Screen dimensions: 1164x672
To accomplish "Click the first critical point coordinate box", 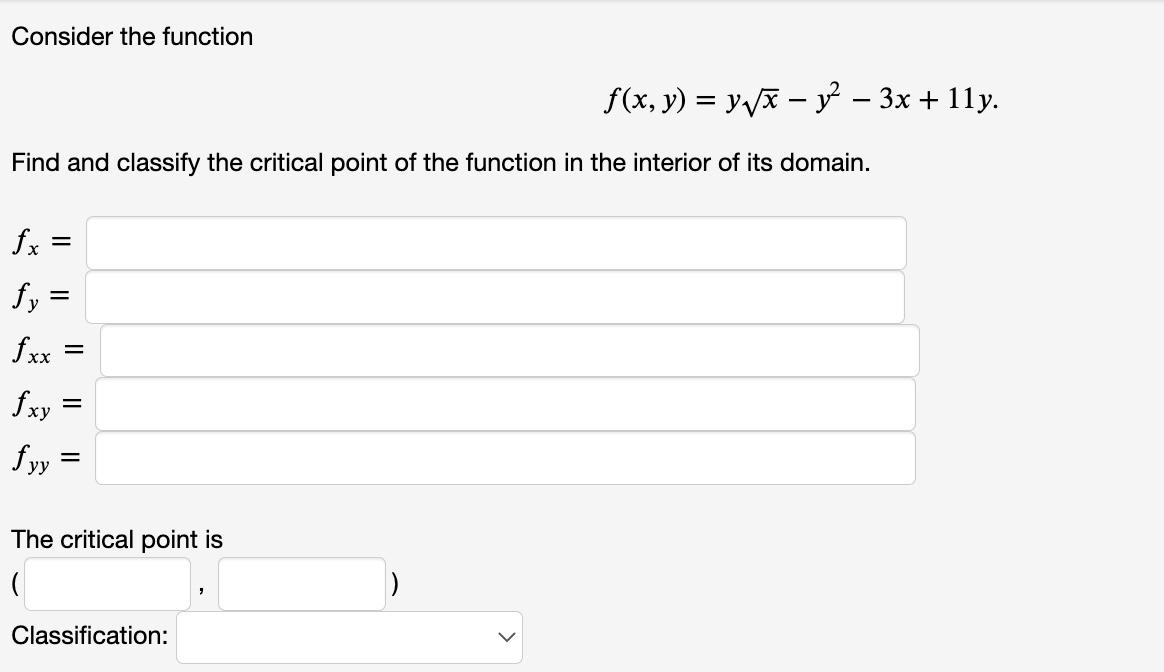I will 108,584.
